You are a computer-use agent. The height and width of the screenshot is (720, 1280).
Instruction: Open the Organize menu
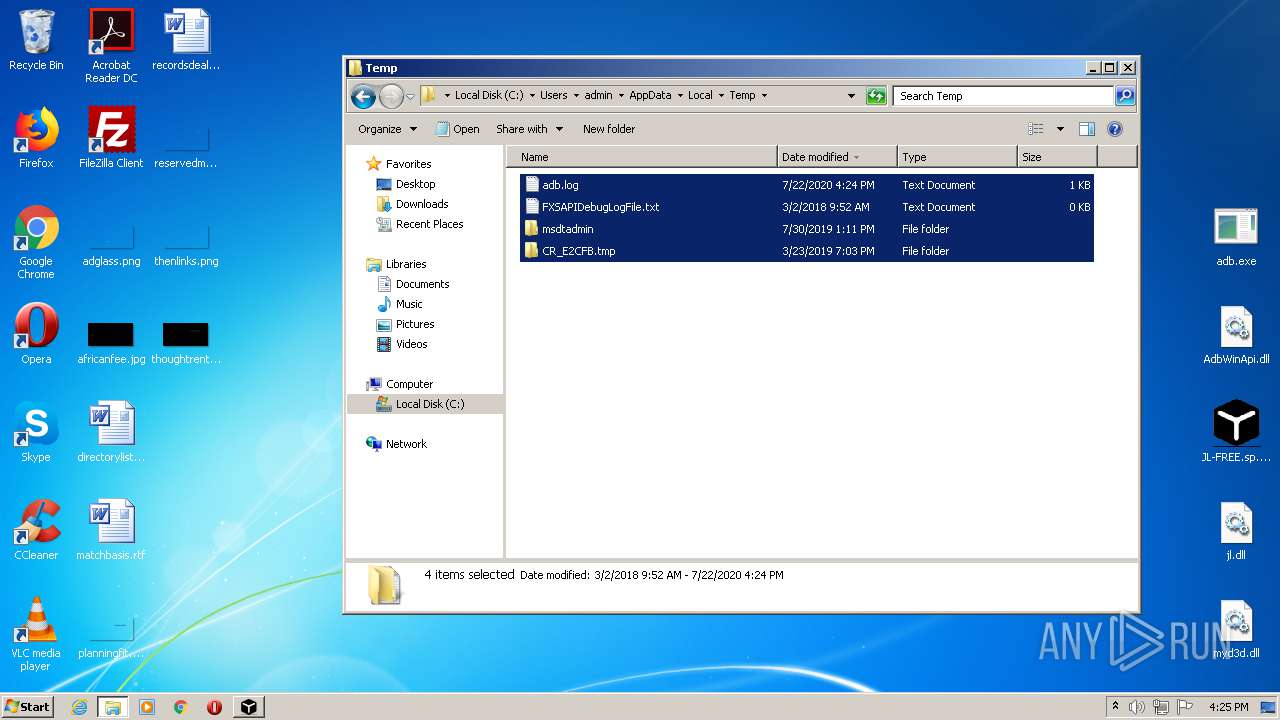(x=387, y=129)
